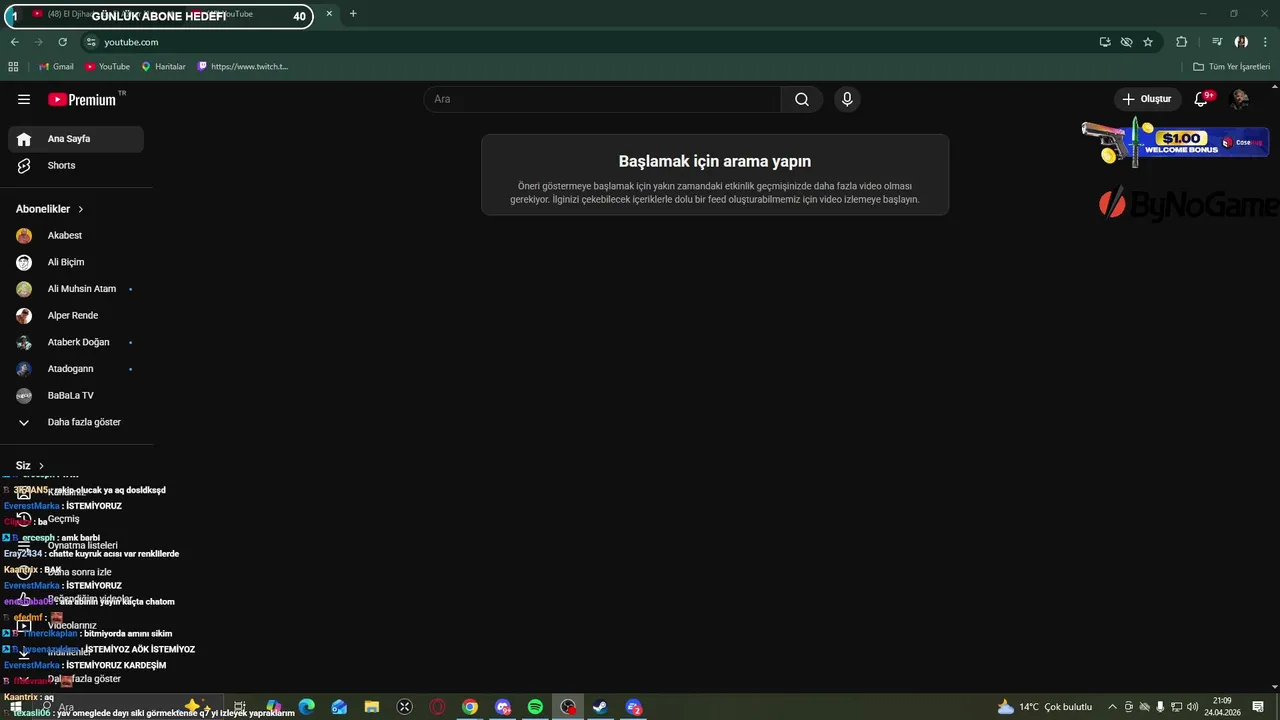This screenshot has width=1280, height=720.
Task: Close the YouTube browser tab
Action: pos(329,14)
